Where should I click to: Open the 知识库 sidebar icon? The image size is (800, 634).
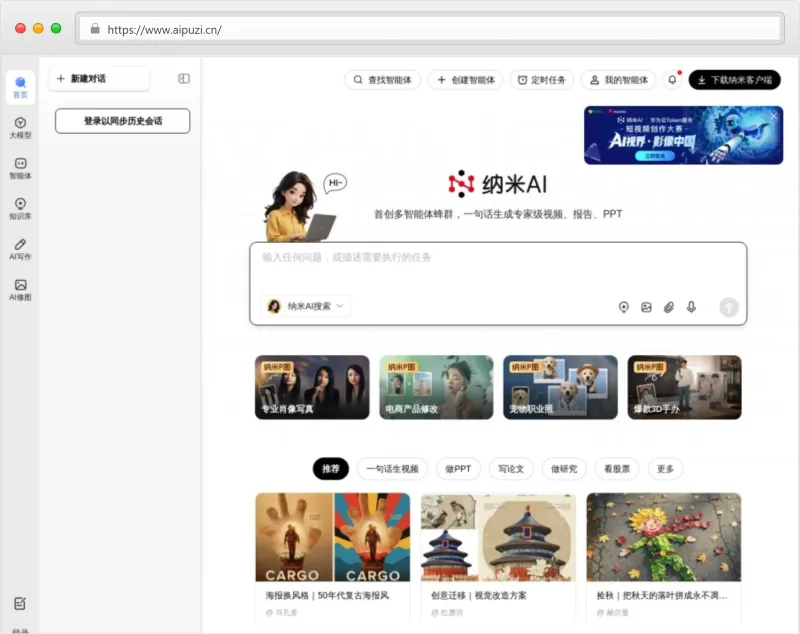pos(20,209)
